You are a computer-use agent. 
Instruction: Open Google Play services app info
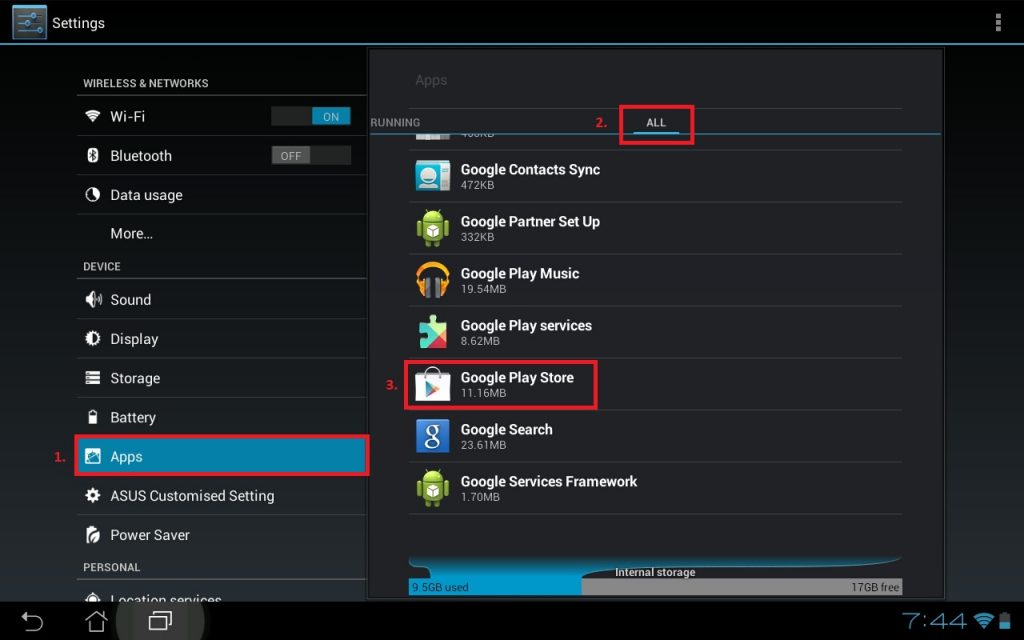(x=655, y=332)
